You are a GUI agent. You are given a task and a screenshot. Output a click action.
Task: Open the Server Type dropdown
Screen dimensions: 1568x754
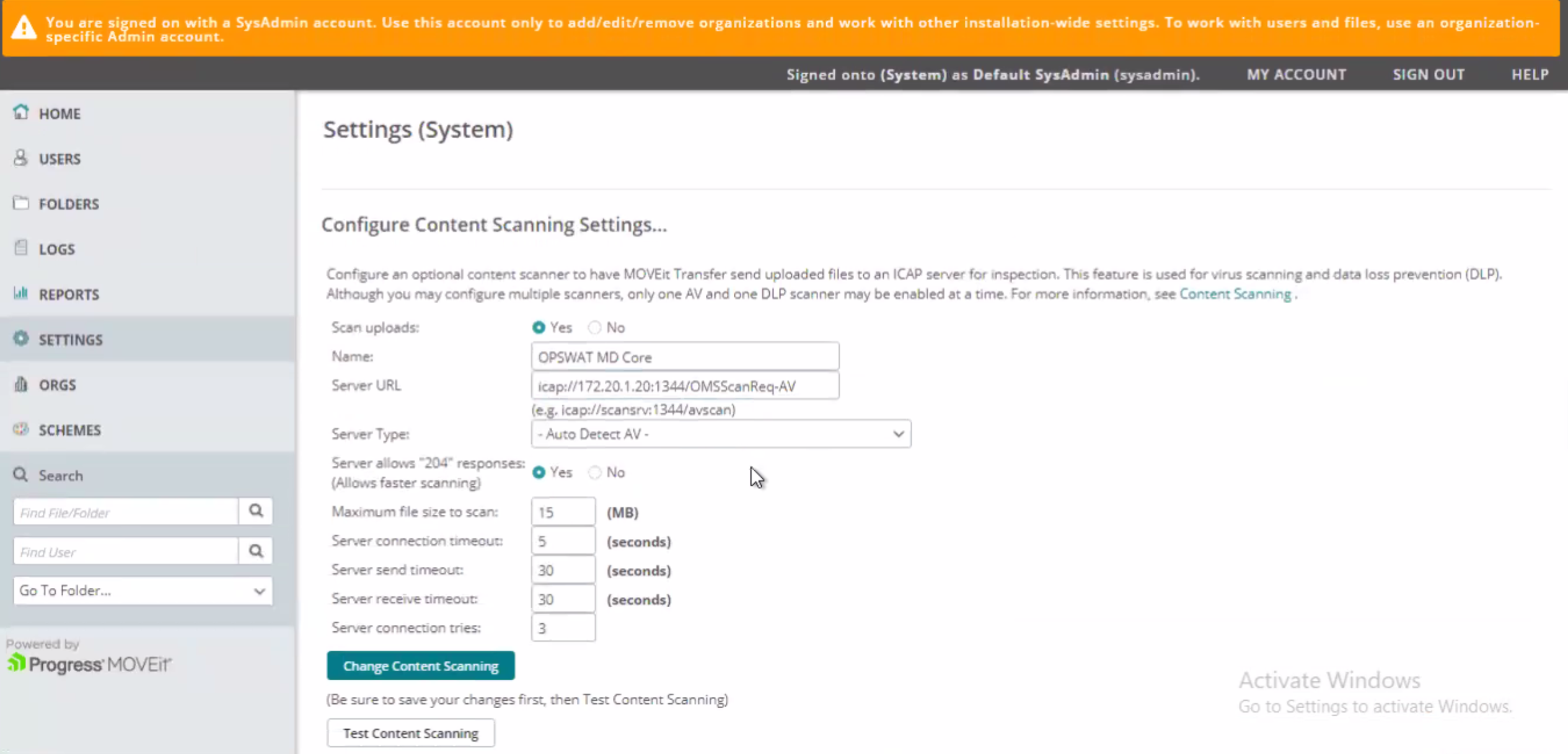tap(721, 434)
